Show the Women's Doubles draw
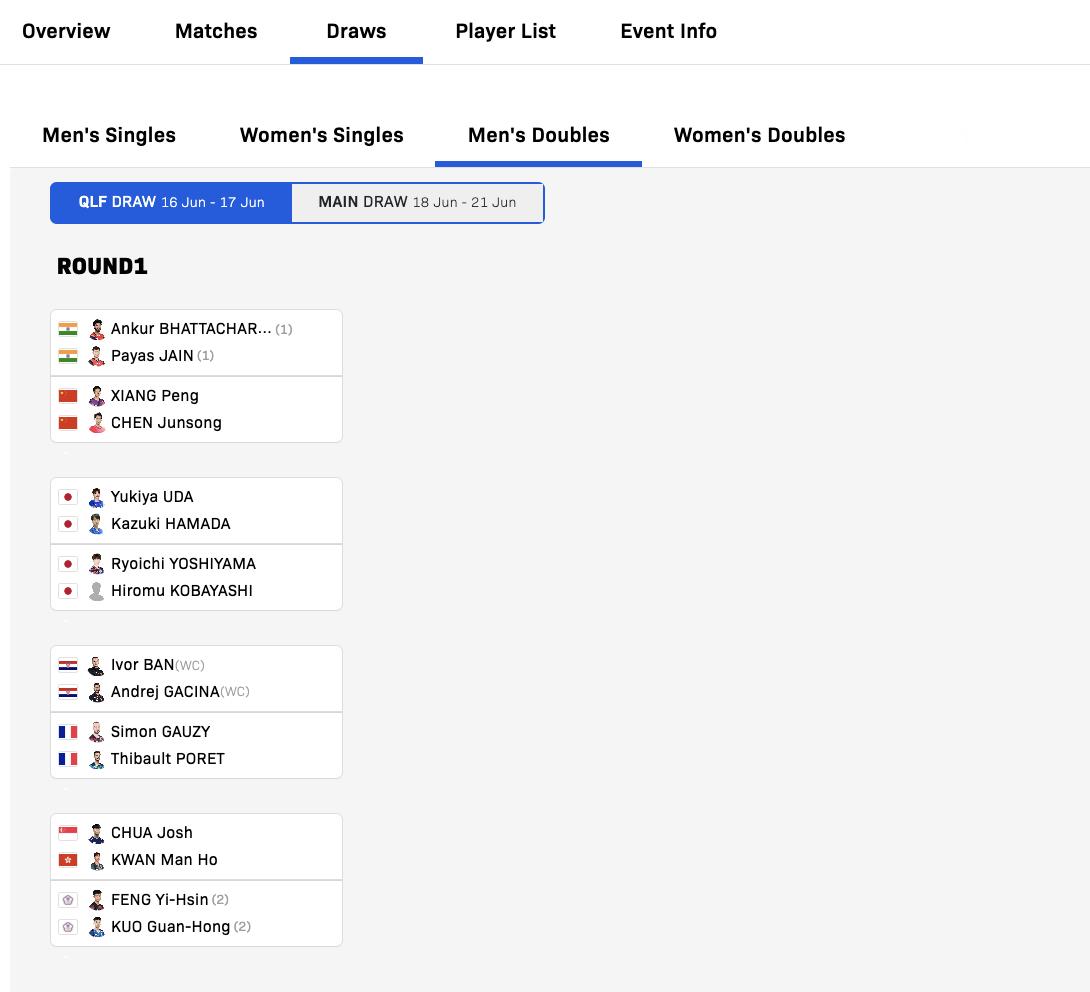This screenshot has width=1090, height=992. coord(759,135)
